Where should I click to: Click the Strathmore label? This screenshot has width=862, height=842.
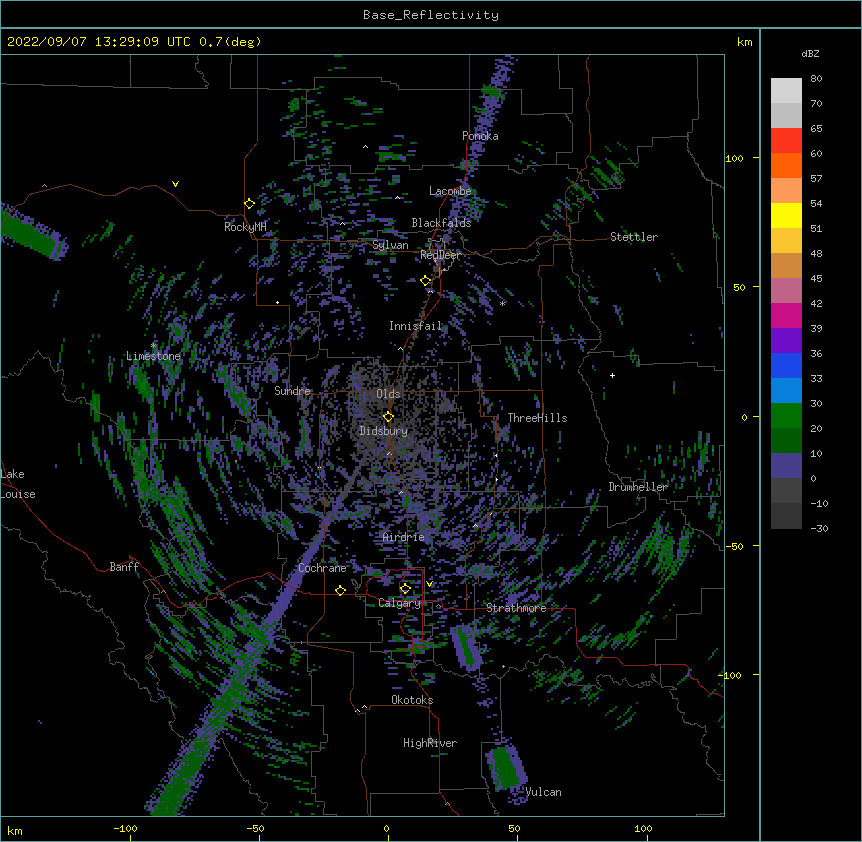(516, 608)
